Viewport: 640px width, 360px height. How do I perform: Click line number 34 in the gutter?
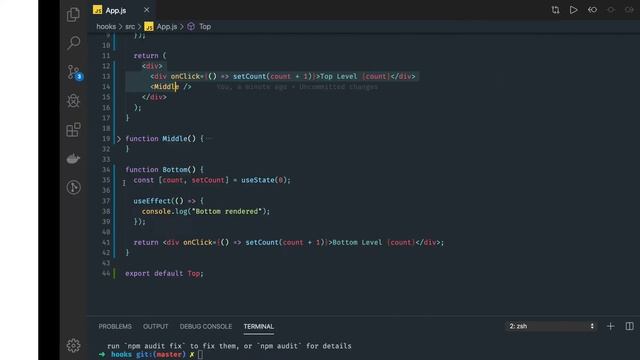click(x=106, y=169)
